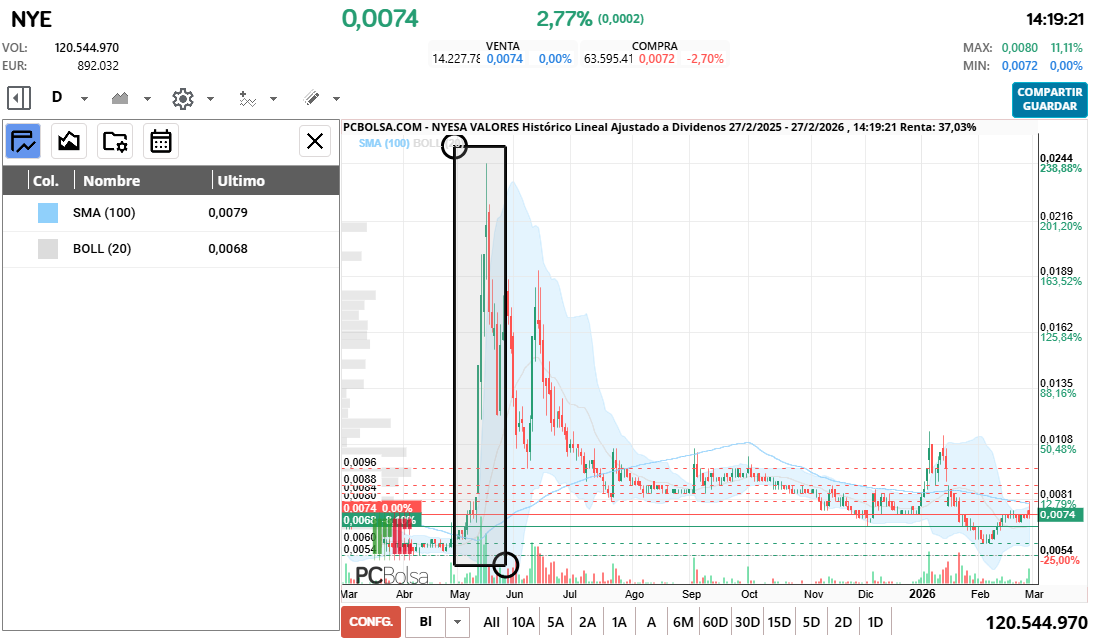Click the SMA (100) blue color swatch

(48, 213)
